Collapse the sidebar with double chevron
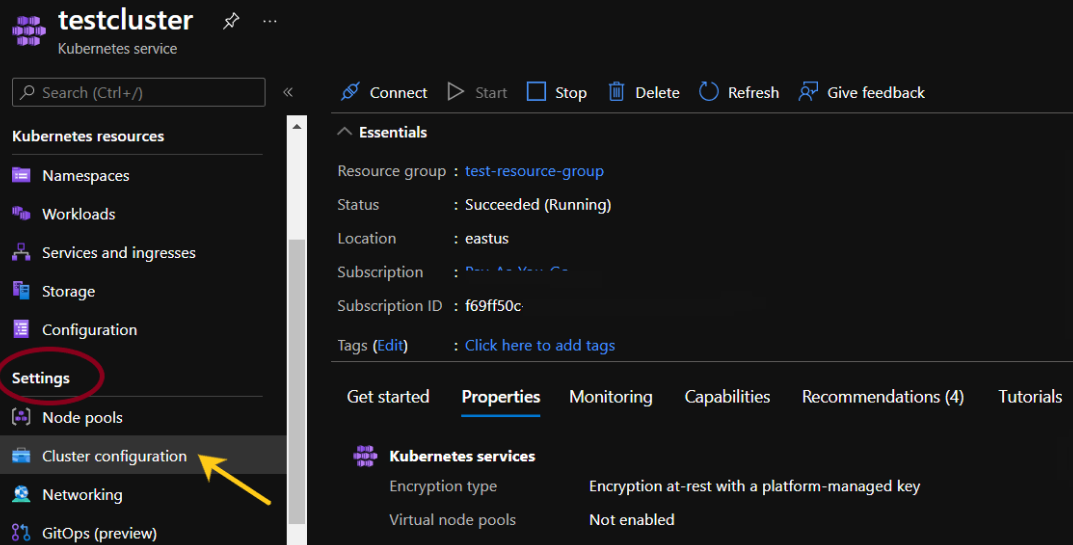 point(288,92)
